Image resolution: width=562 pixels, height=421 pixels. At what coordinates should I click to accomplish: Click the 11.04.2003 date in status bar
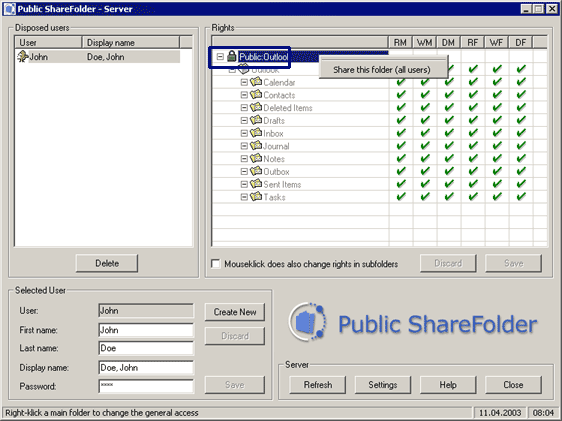[x=500, y=413]
